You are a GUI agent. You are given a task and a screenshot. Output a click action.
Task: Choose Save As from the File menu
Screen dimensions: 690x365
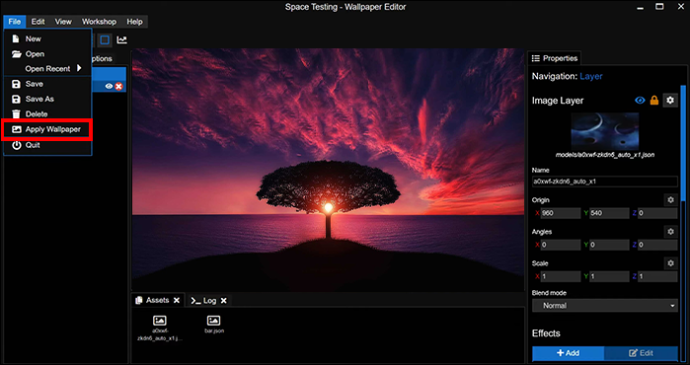[x=48, y=99]
